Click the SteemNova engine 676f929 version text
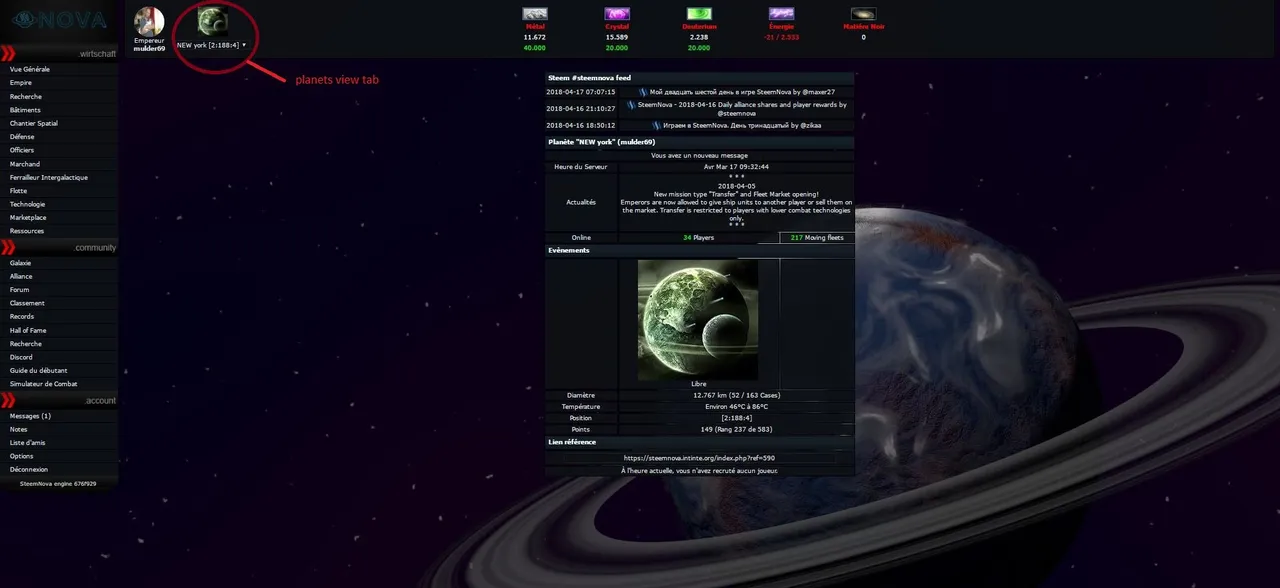 58,483
